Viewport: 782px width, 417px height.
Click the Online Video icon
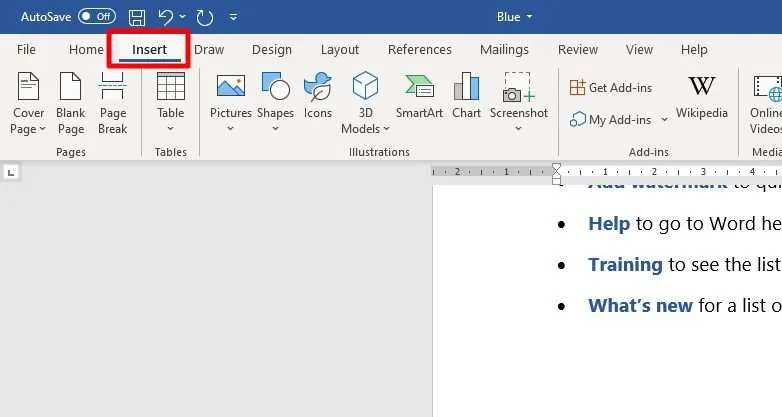click(x=767, y=88)
